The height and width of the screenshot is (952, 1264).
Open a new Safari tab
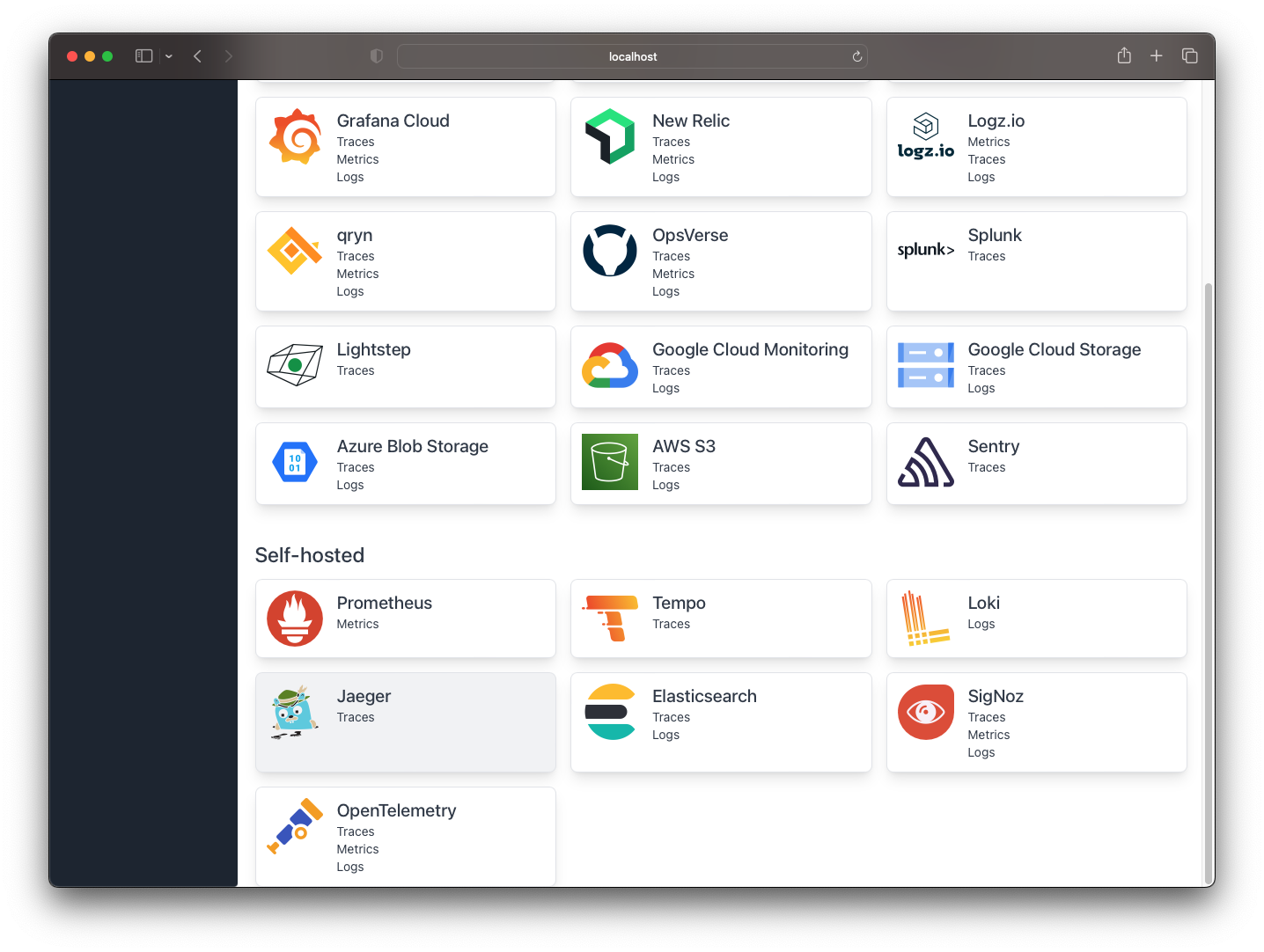1157,55
